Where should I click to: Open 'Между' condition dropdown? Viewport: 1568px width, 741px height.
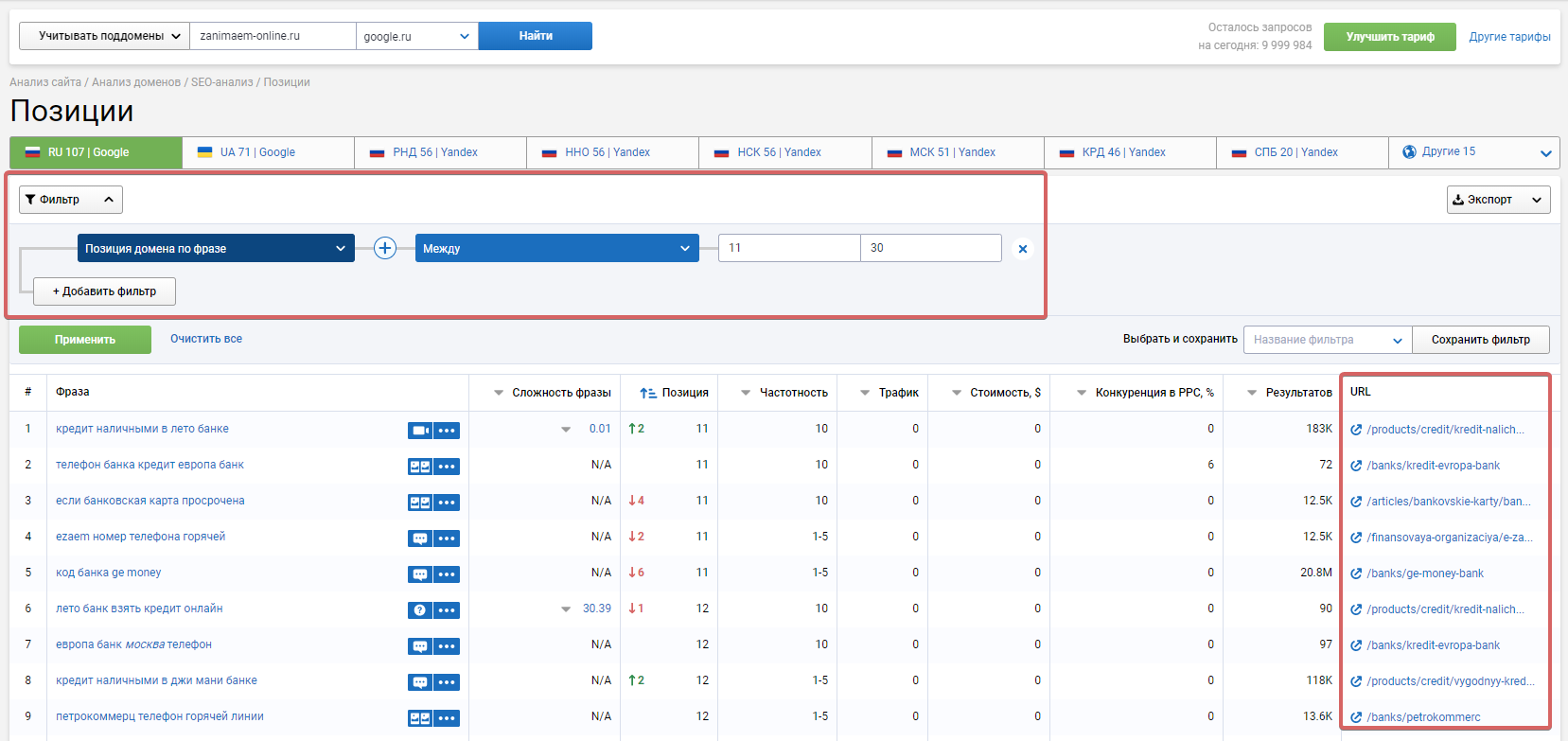tap(557, 248)
